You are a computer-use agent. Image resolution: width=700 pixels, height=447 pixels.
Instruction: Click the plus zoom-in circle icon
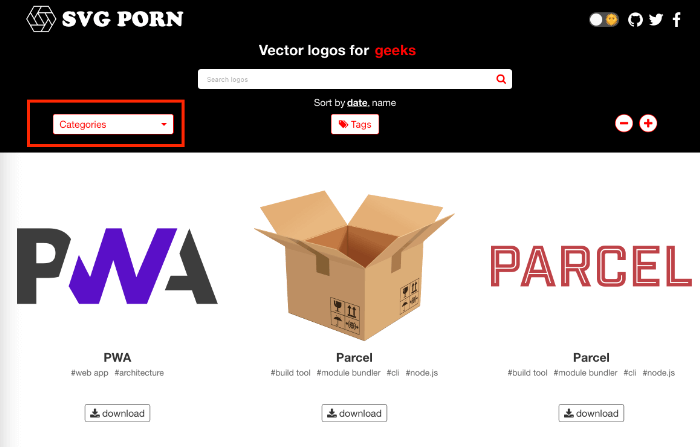point(648,123)
